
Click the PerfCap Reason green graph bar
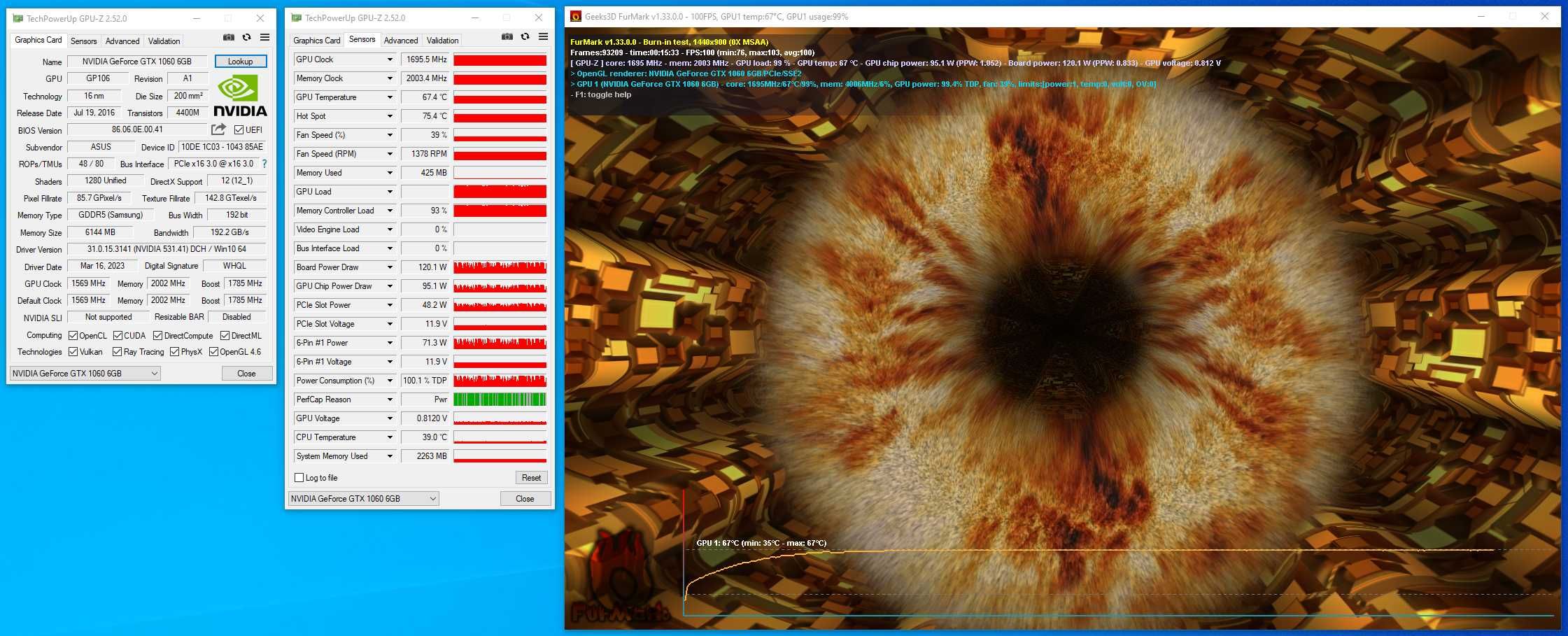pyautogui.click(x=500, y=400)
